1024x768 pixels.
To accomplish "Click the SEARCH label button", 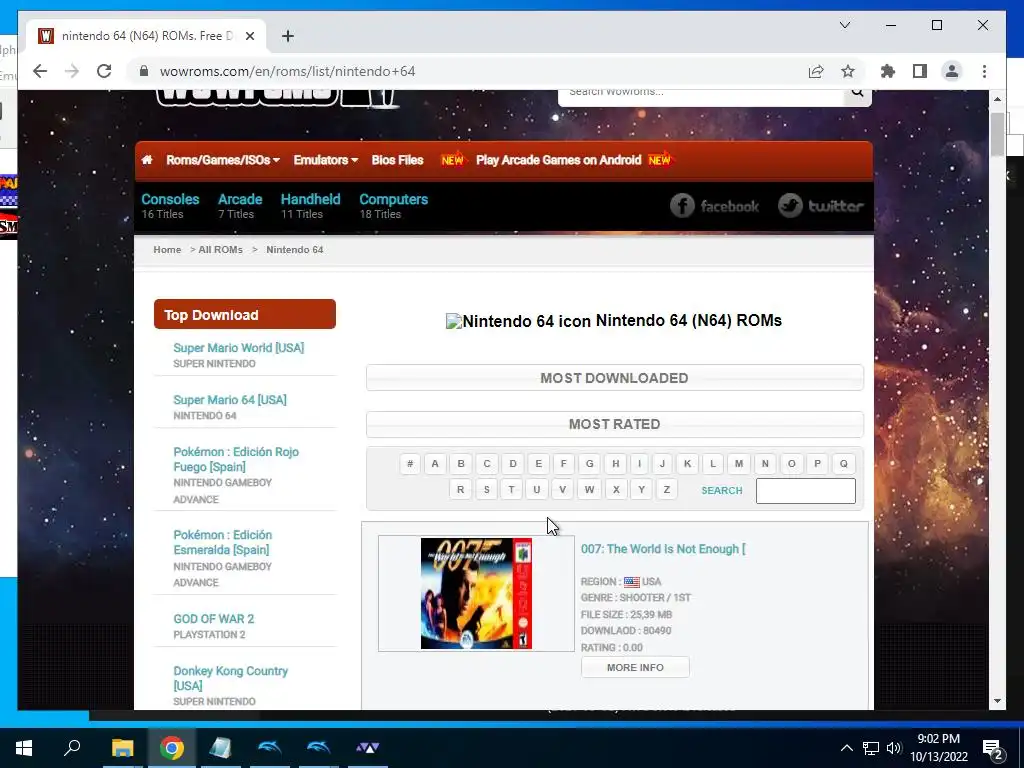I will (722, 490).
